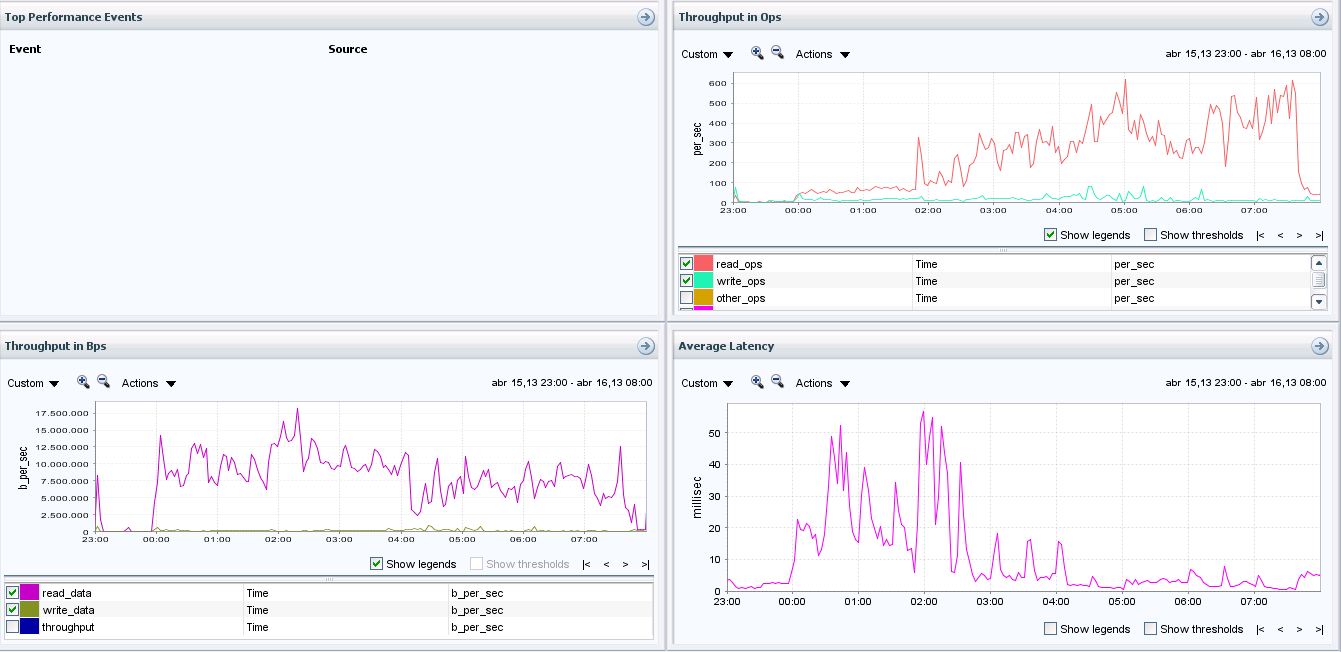Enable the throughput series checkbox
The height and width of the screenshot is (652, 1341).
[x=13, y=627]
